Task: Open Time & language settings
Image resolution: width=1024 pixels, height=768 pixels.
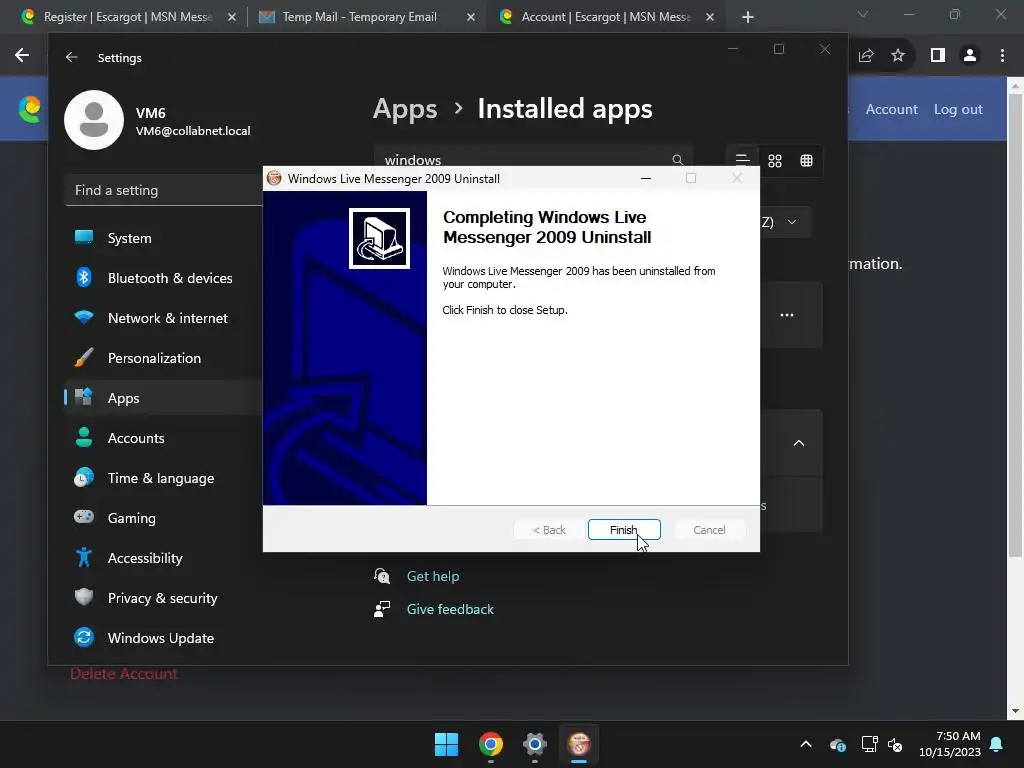Action: [163, 478]
